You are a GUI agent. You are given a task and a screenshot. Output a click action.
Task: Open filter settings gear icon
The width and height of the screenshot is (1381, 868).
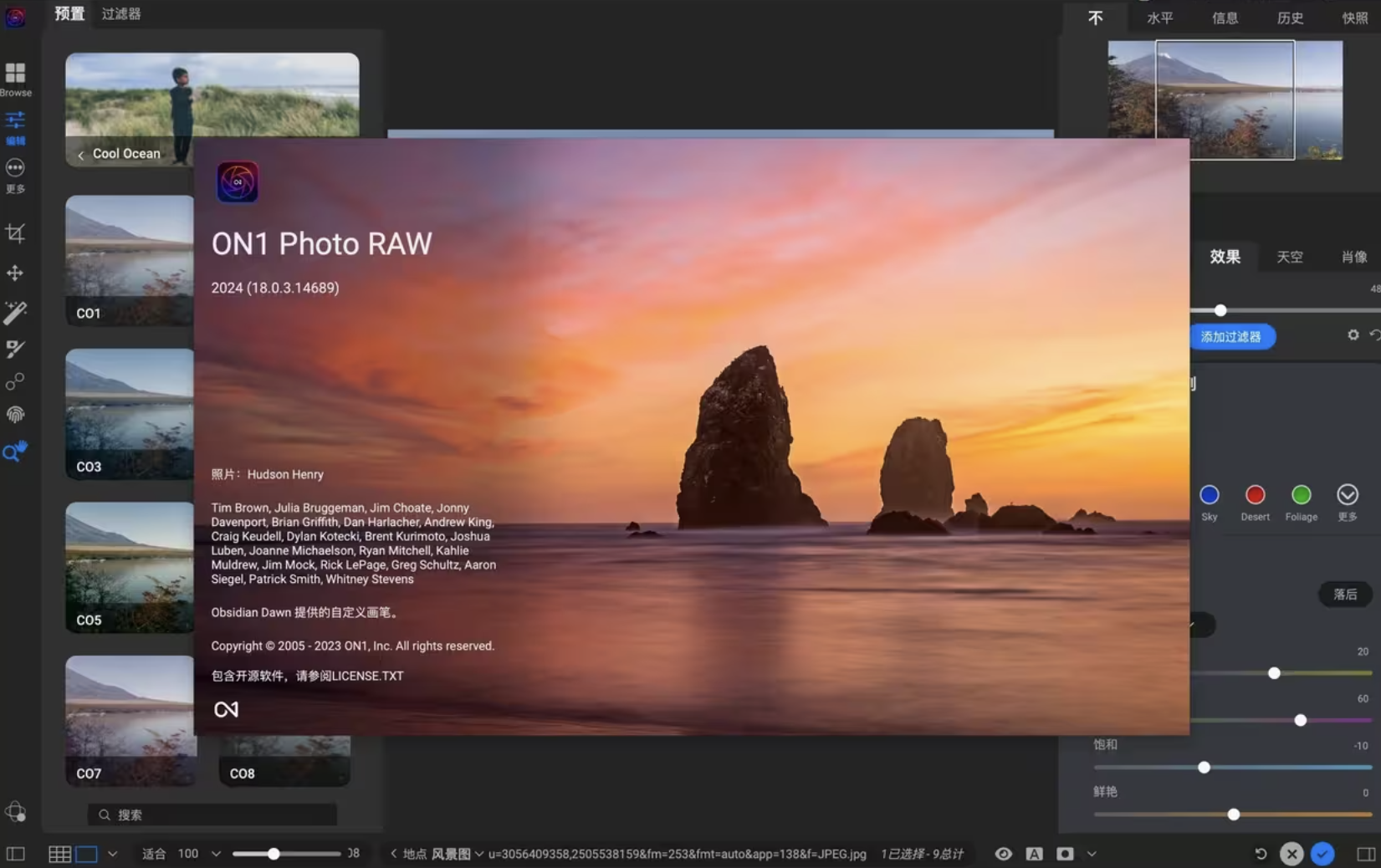click(x=1353, y=335)
